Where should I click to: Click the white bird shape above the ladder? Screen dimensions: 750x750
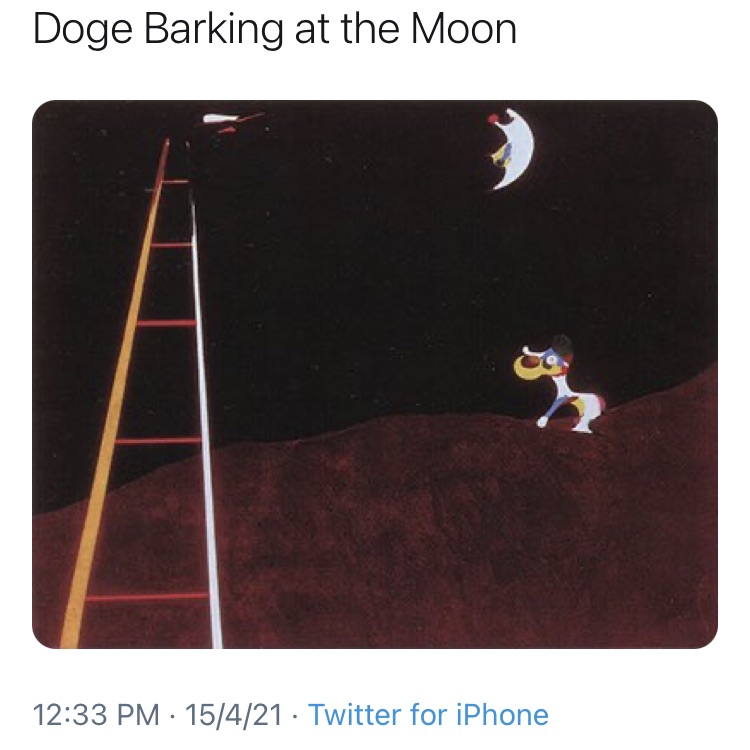[221, 120]
